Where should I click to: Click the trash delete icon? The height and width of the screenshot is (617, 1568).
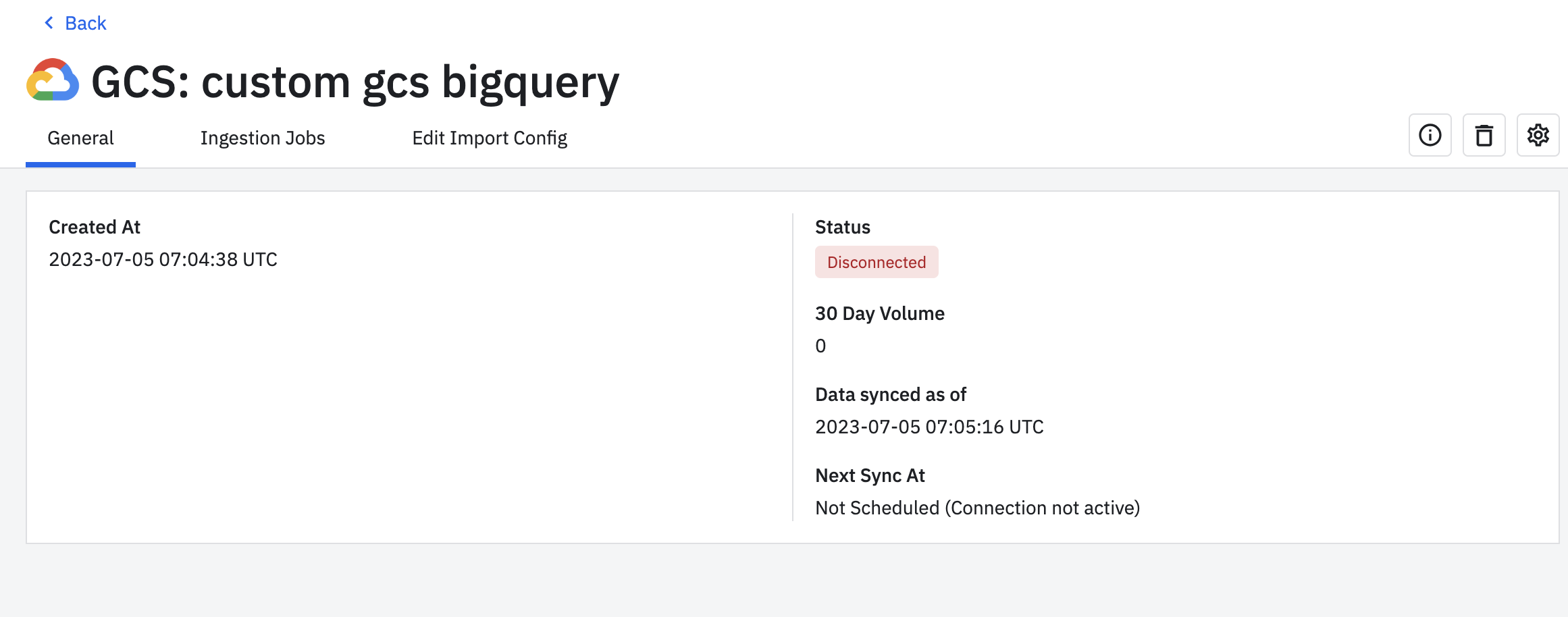coord(1484,135)
